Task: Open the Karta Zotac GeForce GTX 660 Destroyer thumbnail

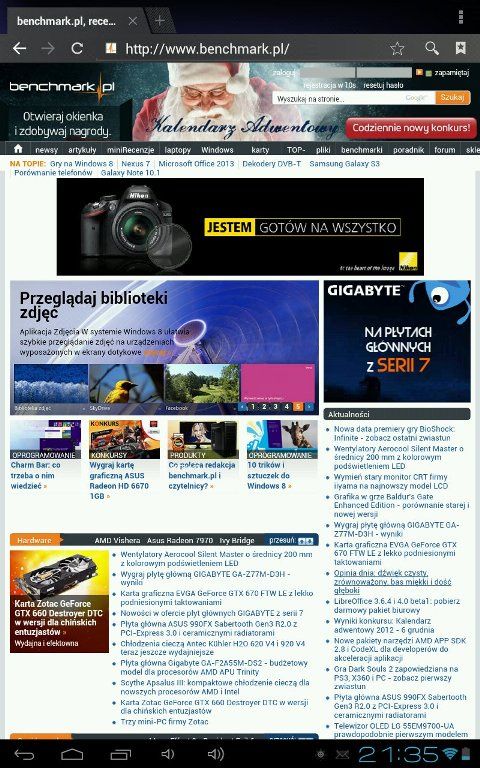Action: click(59, 601)
